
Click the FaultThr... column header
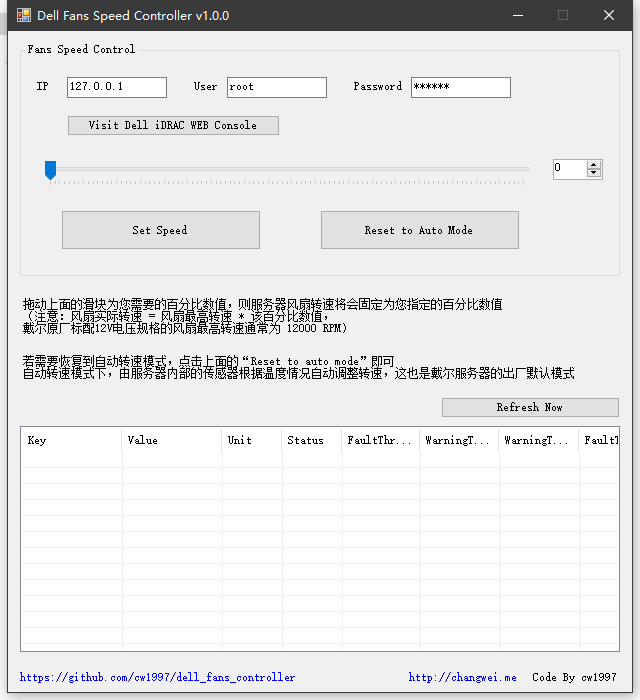tap(381, 440)
